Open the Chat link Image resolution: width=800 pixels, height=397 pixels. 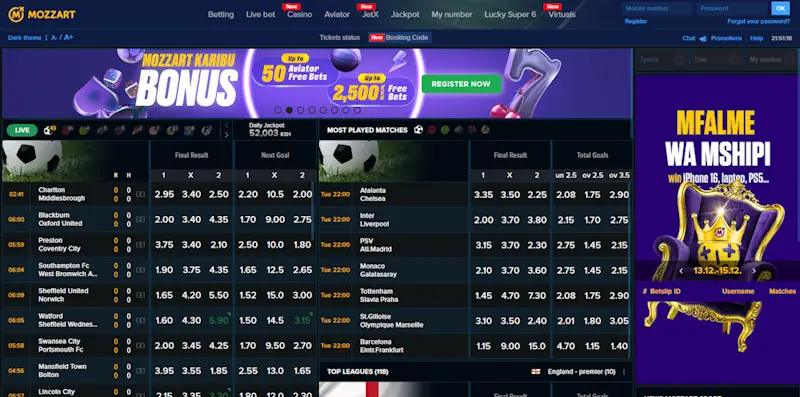click(689, 38)
